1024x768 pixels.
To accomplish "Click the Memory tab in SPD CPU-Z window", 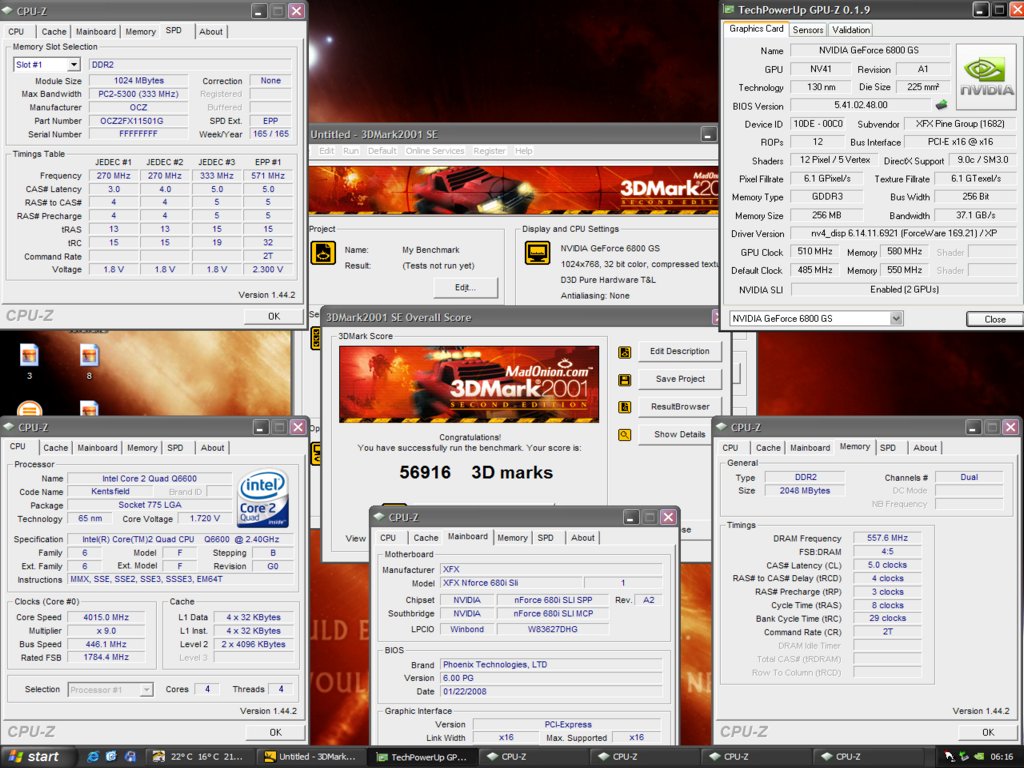I will [140, 31].
